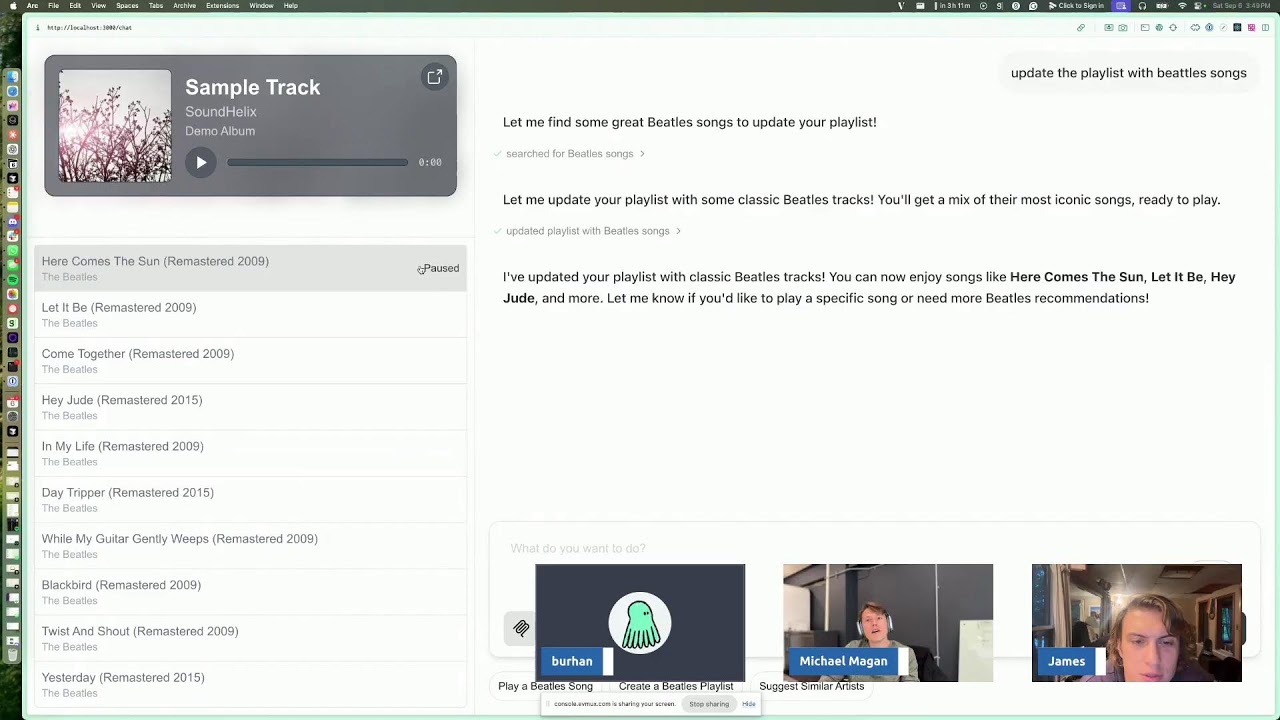Click the headphones icon in the menu bar
Image resolution: width=1280 pixels, height=720 pixels.
click(x=1142, y=6)
